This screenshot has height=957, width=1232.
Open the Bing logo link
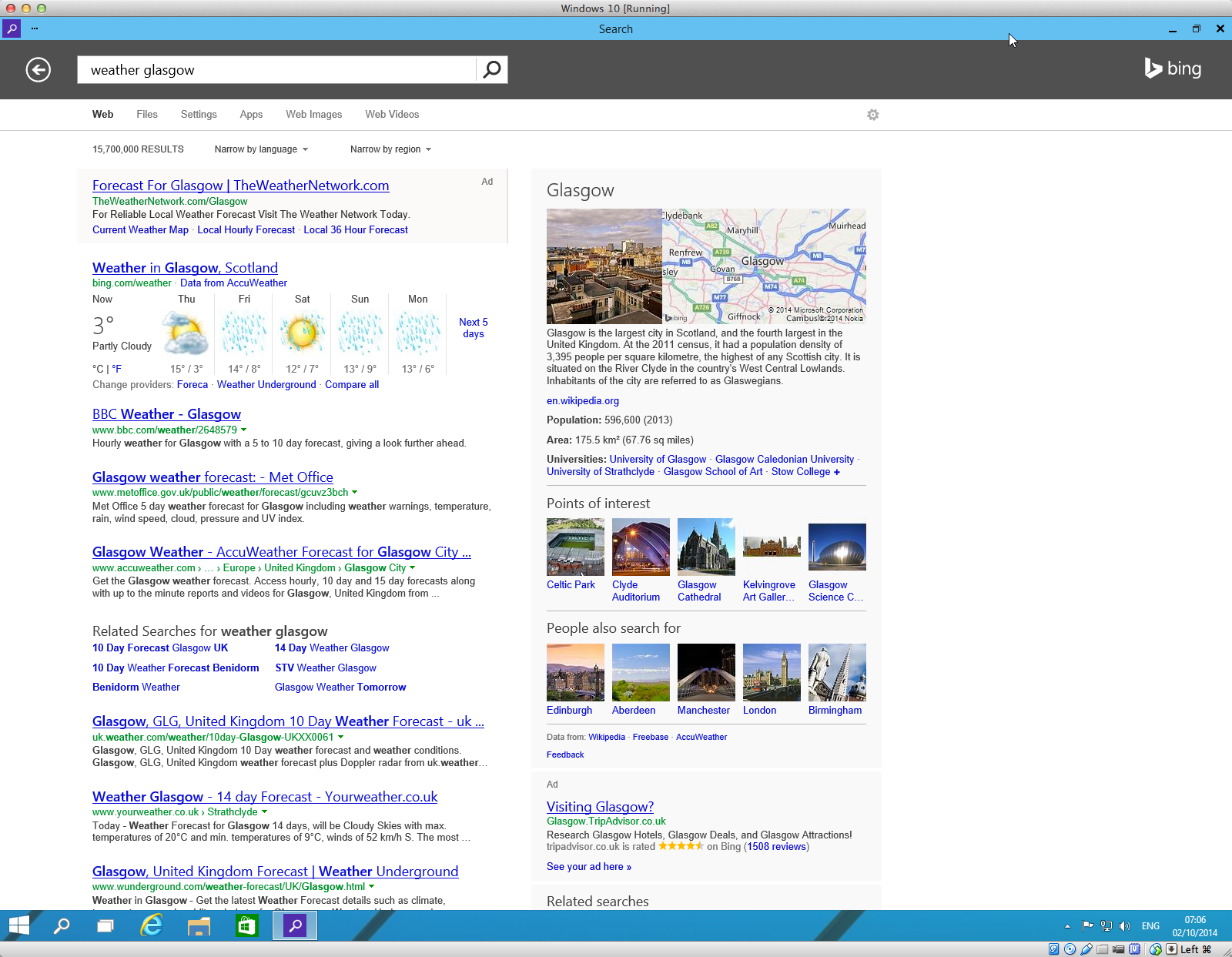pos(1173,69)
